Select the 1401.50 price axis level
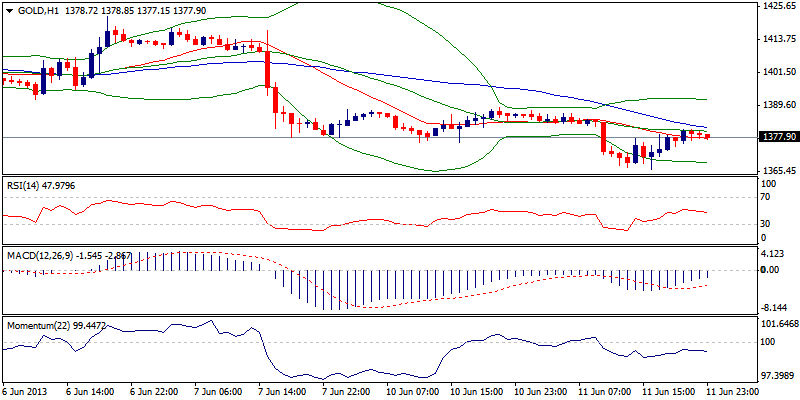The width and height of the screenshot is (800, 400). point(777,72)
